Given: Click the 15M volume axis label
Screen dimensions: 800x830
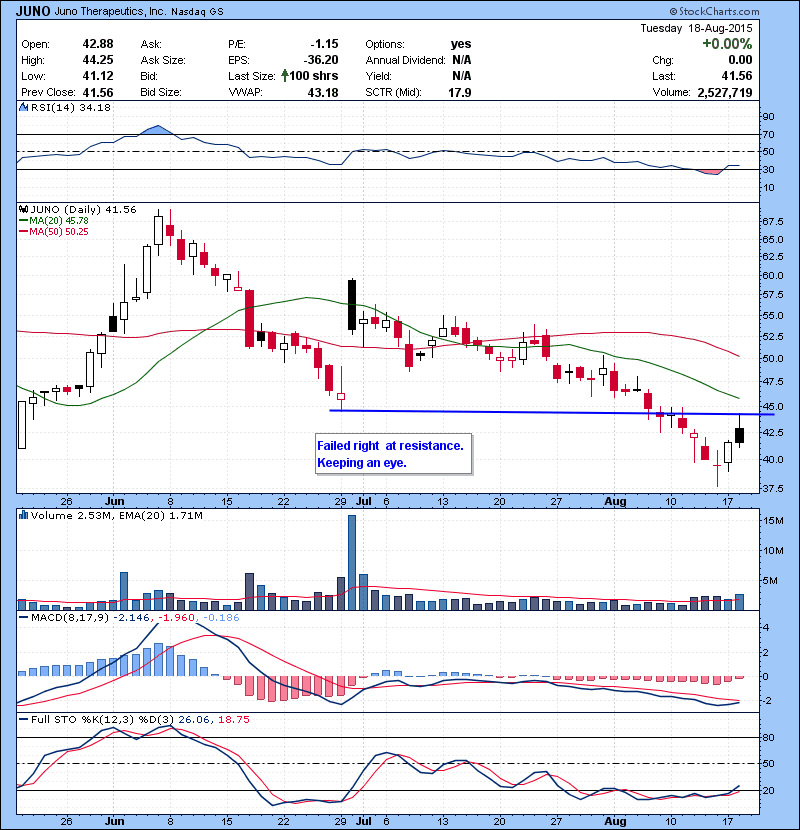Looking at the screenshot, I should tap(773, 521).
